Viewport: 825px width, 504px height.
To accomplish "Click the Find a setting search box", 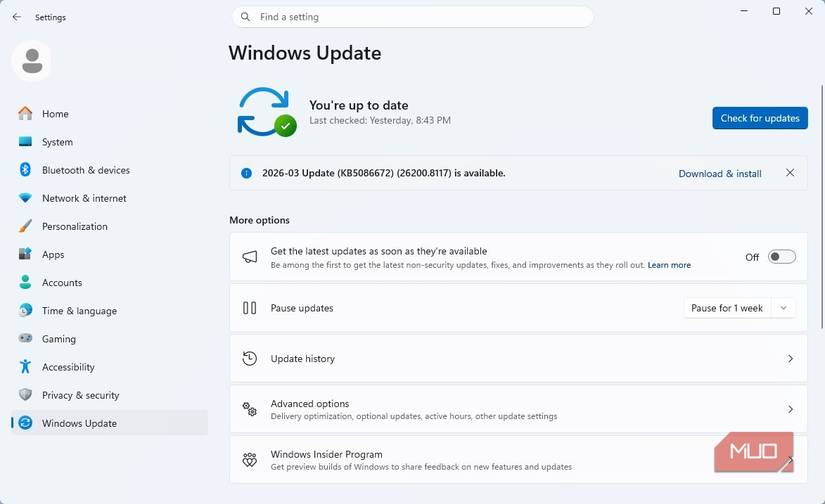I will coord(413,17).
